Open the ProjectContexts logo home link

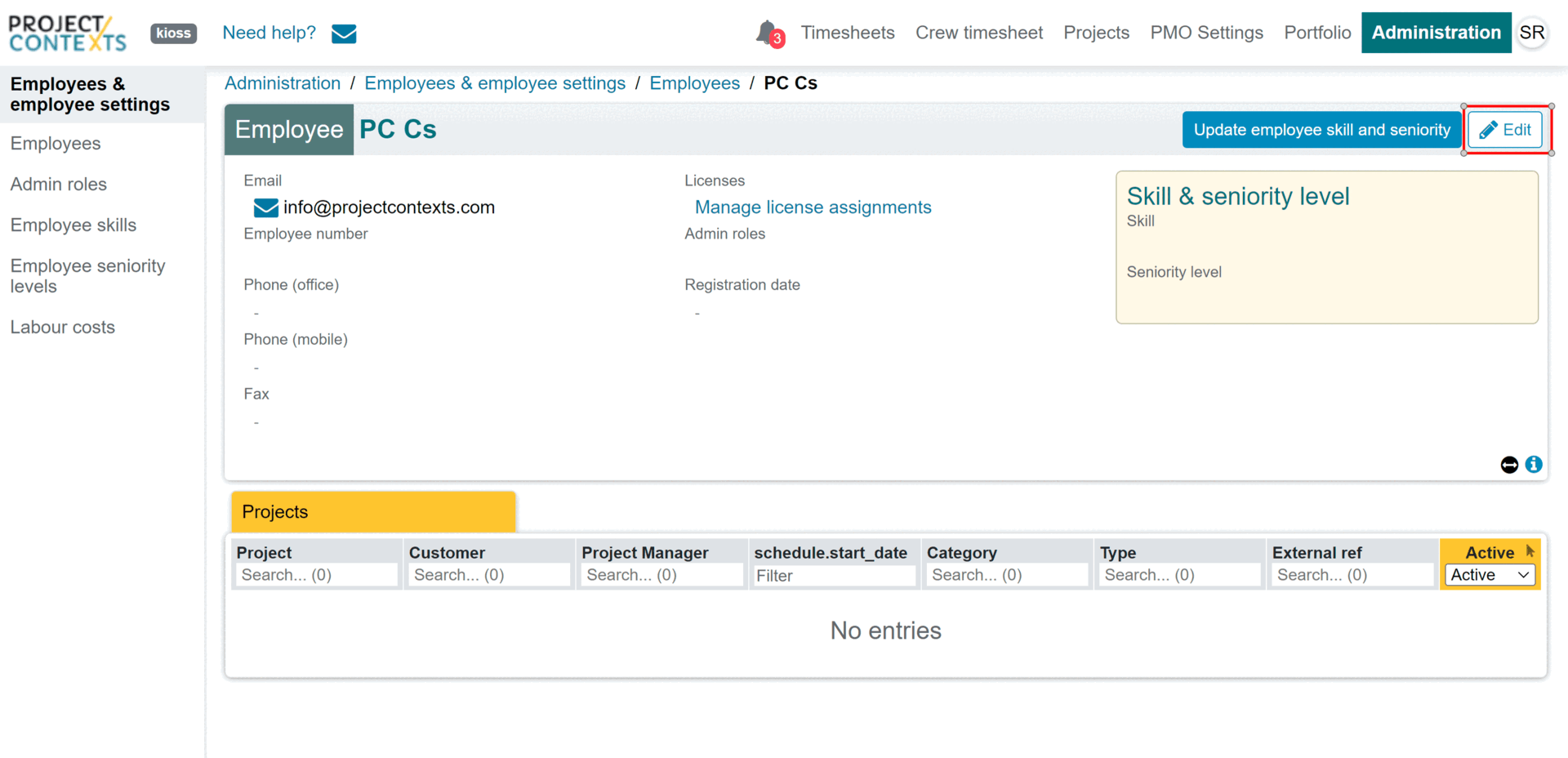click(x=68, y=33)
